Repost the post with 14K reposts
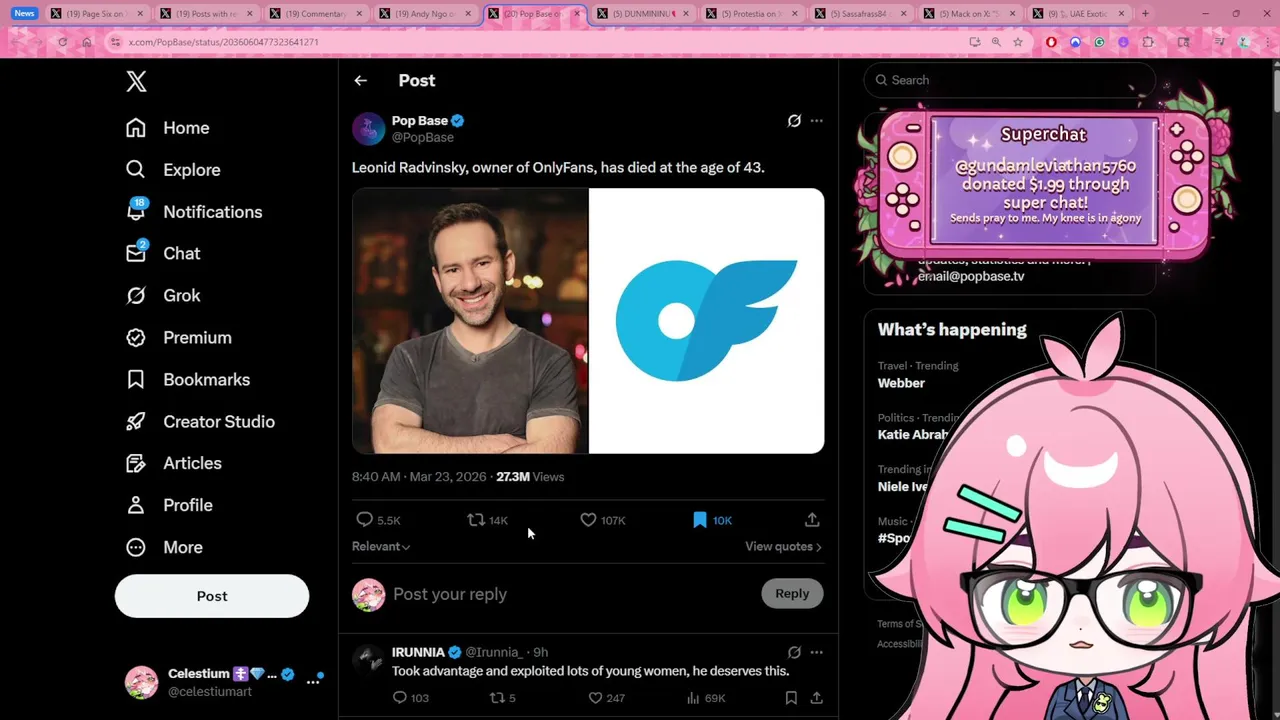Screen dimensions: 1280x720 (488, 520)
